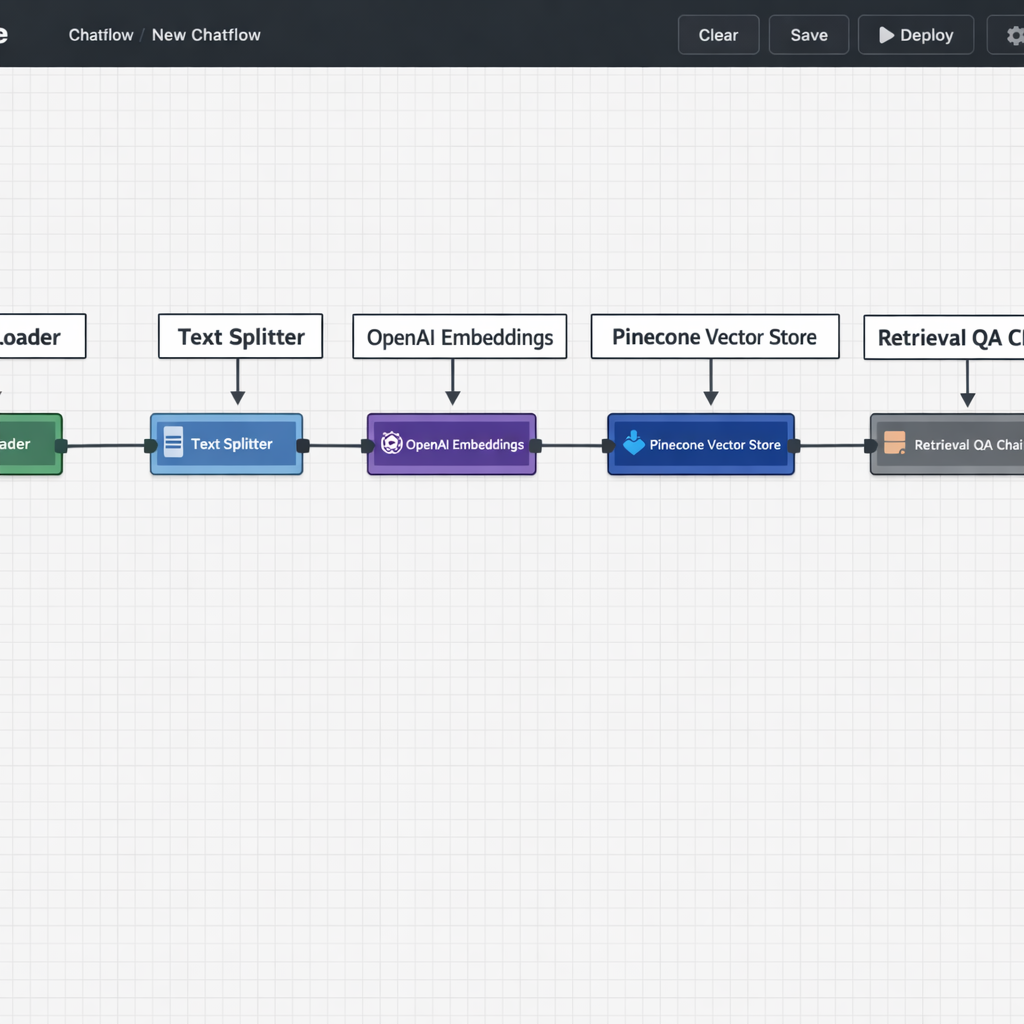Select the Pinecone Vector Store label box
Viewport: 1024px width, 1024px height.
(x=713, y=337)
